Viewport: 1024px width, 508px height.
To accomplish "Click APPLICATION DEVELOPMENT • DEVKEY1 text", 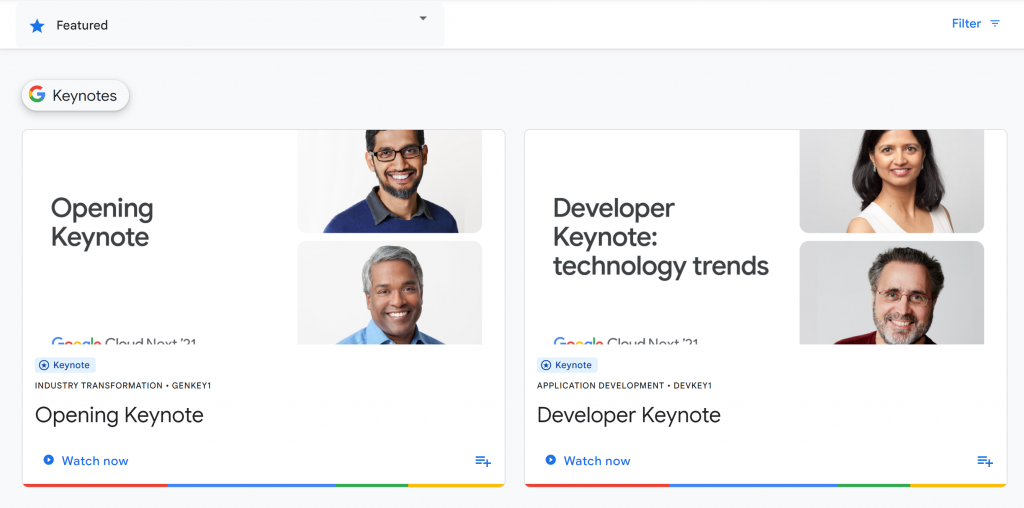I will pos(624,386).
